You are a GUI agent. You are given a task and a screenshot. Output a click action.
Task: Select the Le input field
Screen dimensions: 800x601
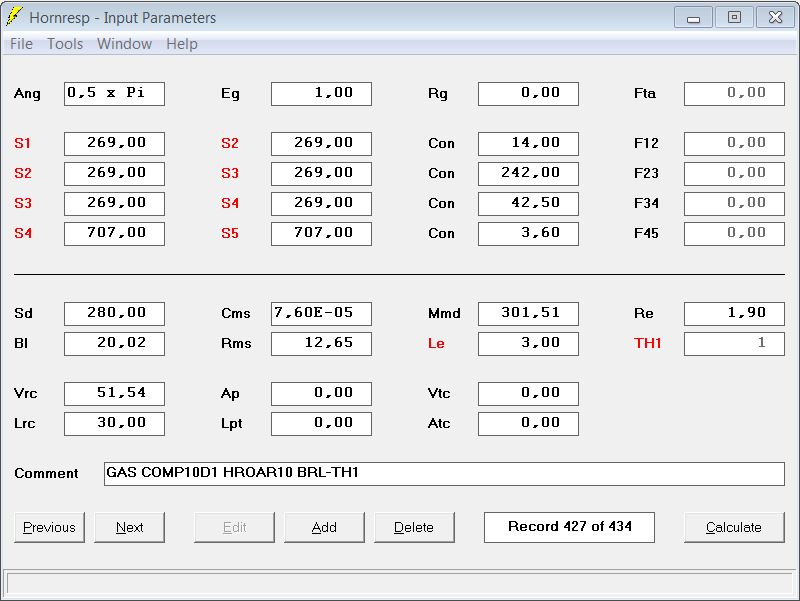coord(528,343)
